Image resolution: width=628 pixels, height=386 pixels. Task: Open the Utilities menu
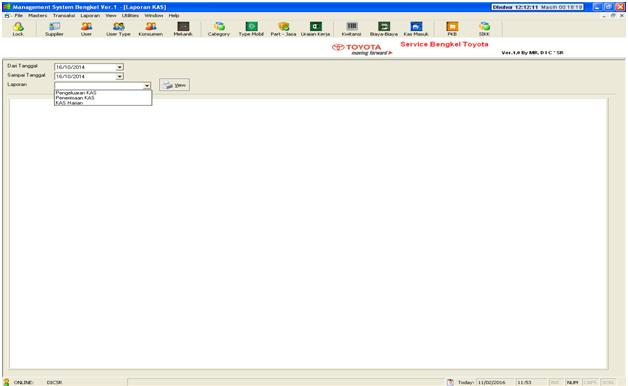tap(130, 16)
